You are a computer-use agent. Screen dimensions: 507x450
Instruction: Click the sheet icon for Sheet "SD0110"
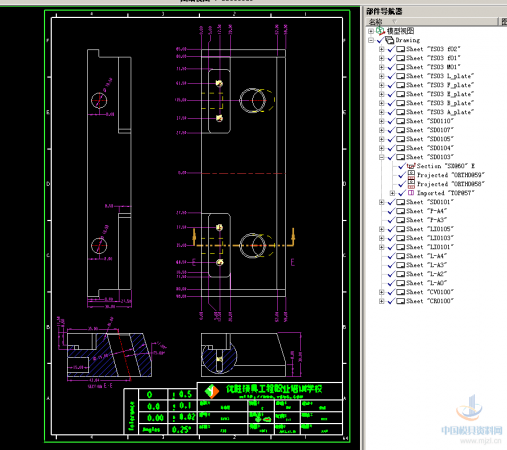400,121
